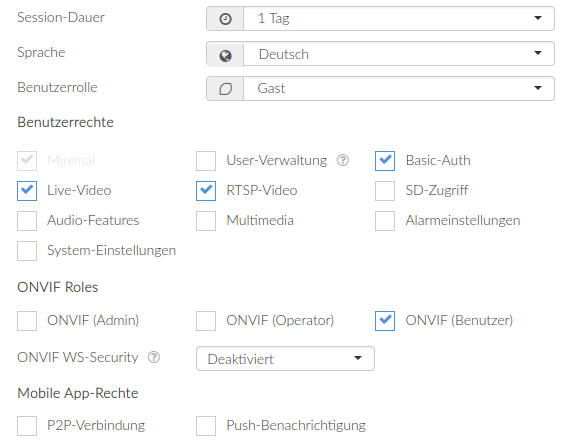This screenshot has width=564, height=448.
Task: Open help icon next to User-Verwaltung
Action: (343, 160)
